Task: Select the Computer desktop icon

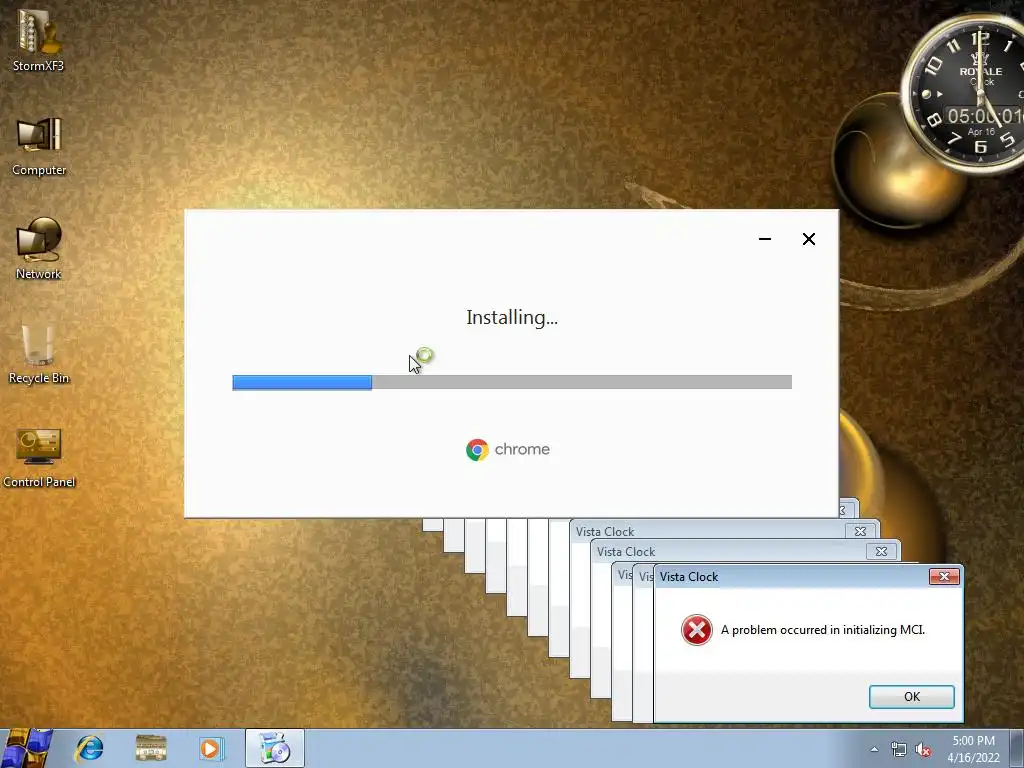Action: (39, 145)
